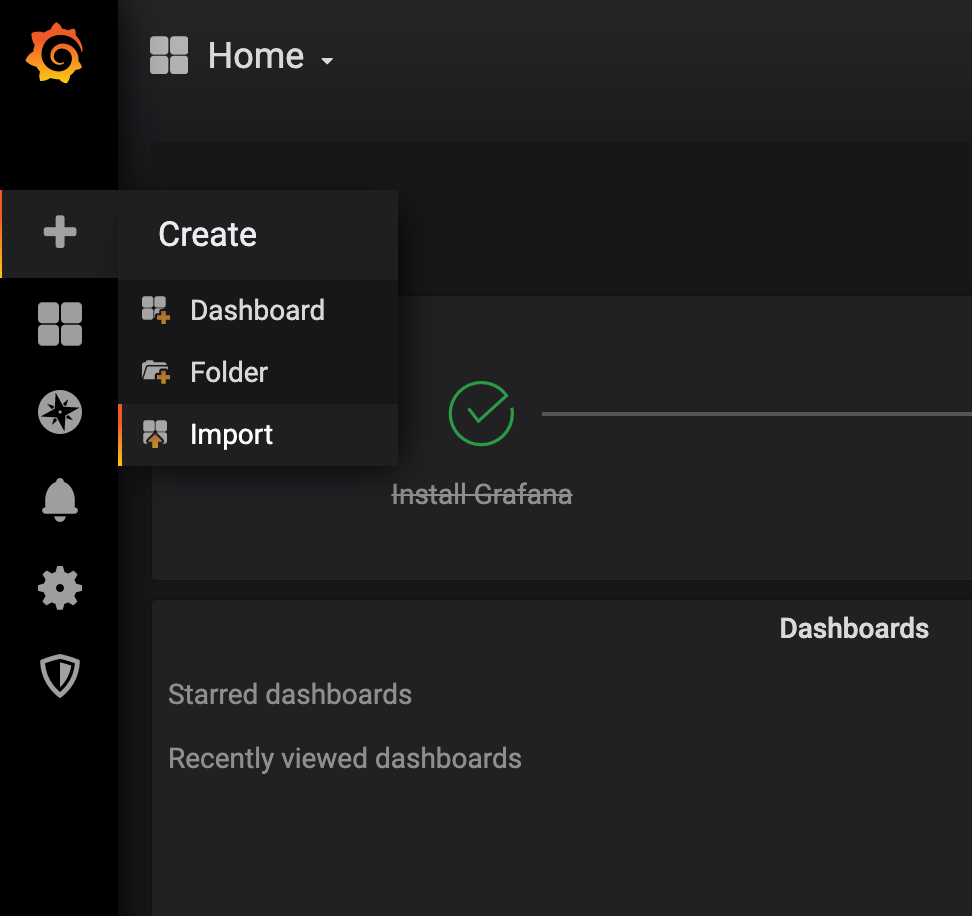Click the green Install Grafana checkmark circle
972x916 pixels.
click(481, 413)
